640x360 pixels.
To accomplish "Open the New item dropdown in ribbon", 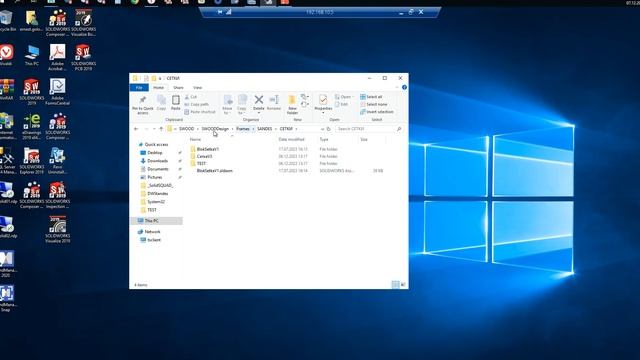I will (x=304, y=97).
